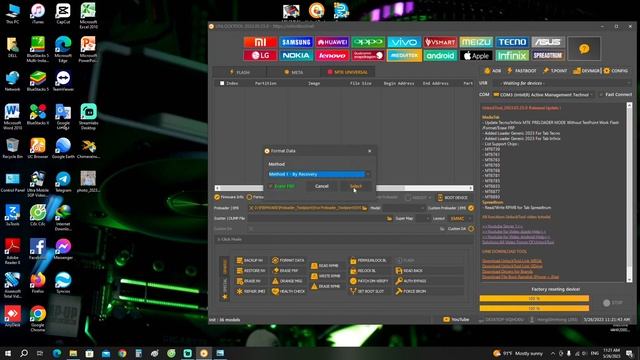Click the HEALTH CHECK heart icon
This screenshot has height=360, width=640.
pos(276,291)
